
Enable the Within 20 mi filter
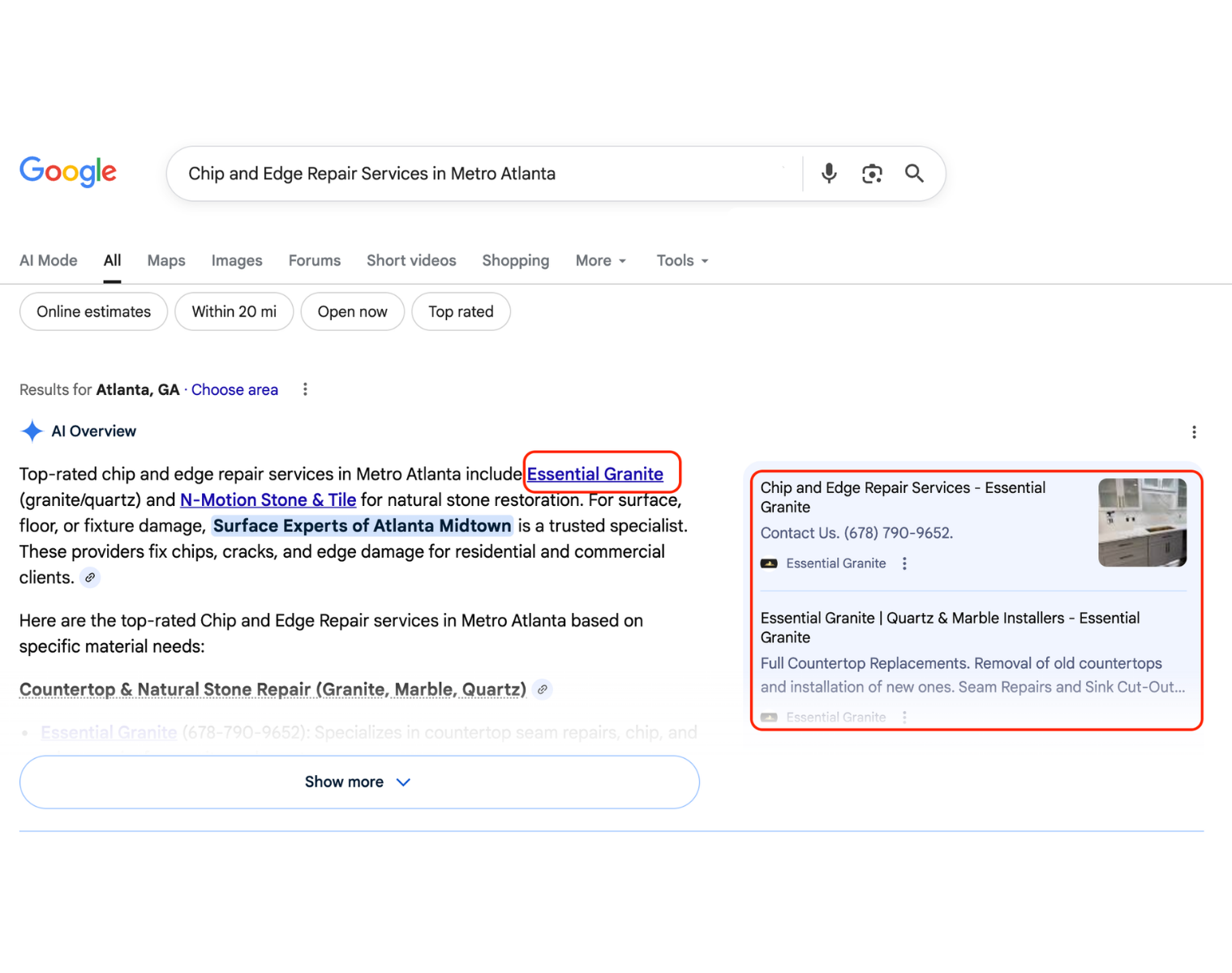tap(234, 311)
